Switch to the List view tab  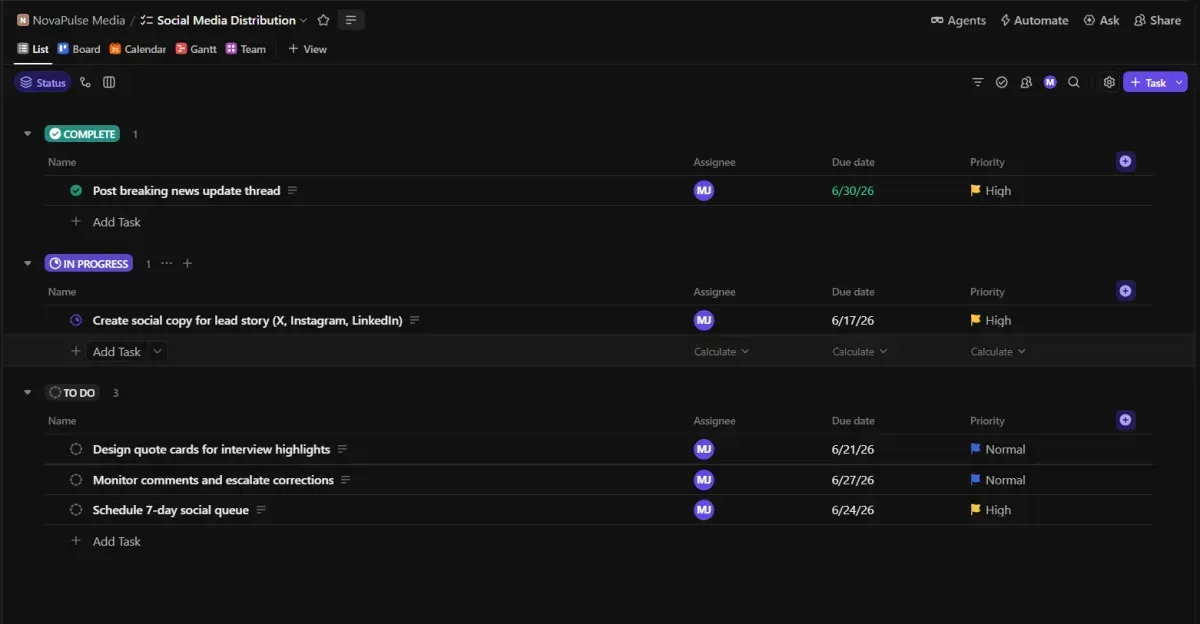pyautogui.click(x=33, y=49)
